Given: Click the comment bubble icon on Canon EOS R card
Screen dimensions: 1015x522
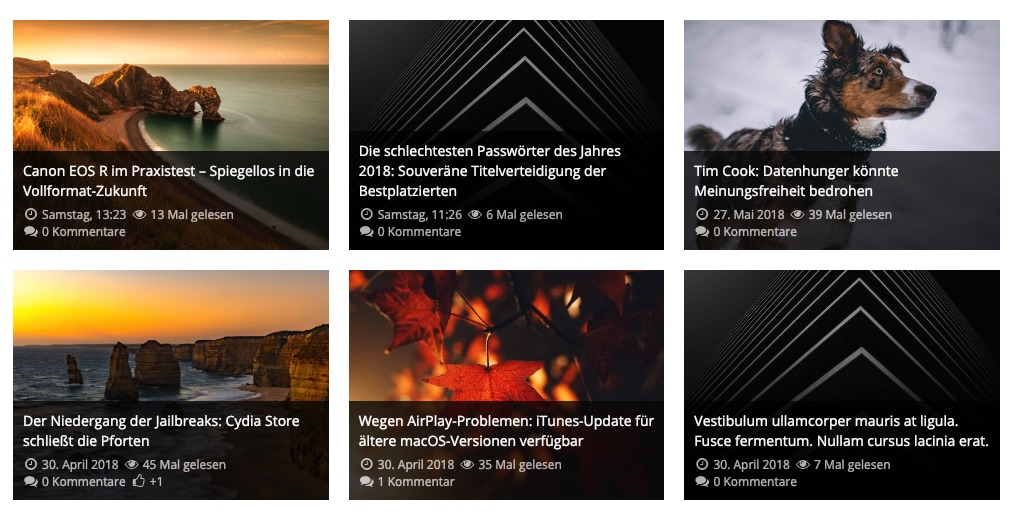Looking at the screenshot, I should pos(30,232).
